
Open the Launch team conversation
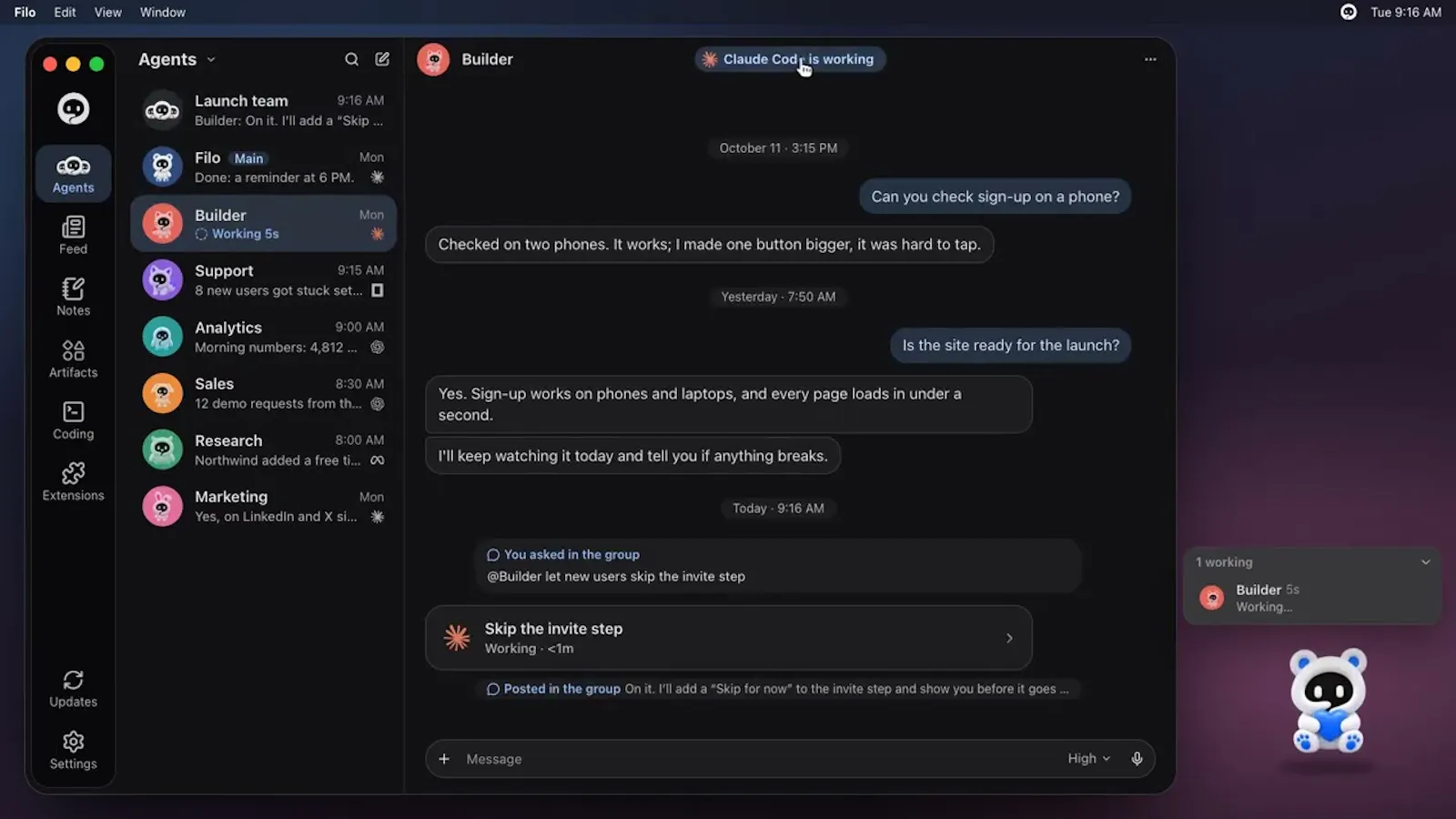[264, 110]
